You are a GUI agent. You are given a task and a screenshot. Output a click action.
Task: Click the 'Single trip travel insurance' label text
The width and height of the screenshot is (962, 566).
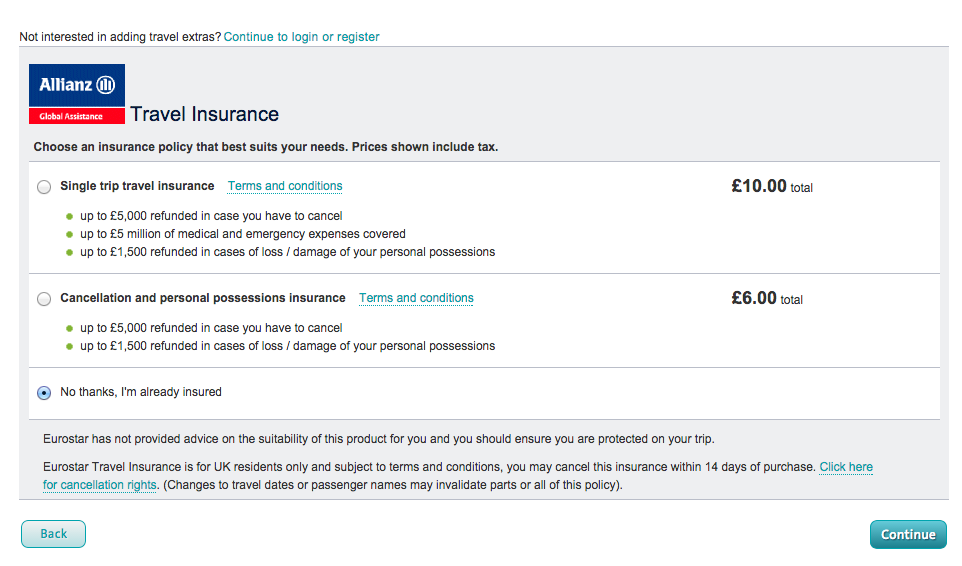click(137, 186)
